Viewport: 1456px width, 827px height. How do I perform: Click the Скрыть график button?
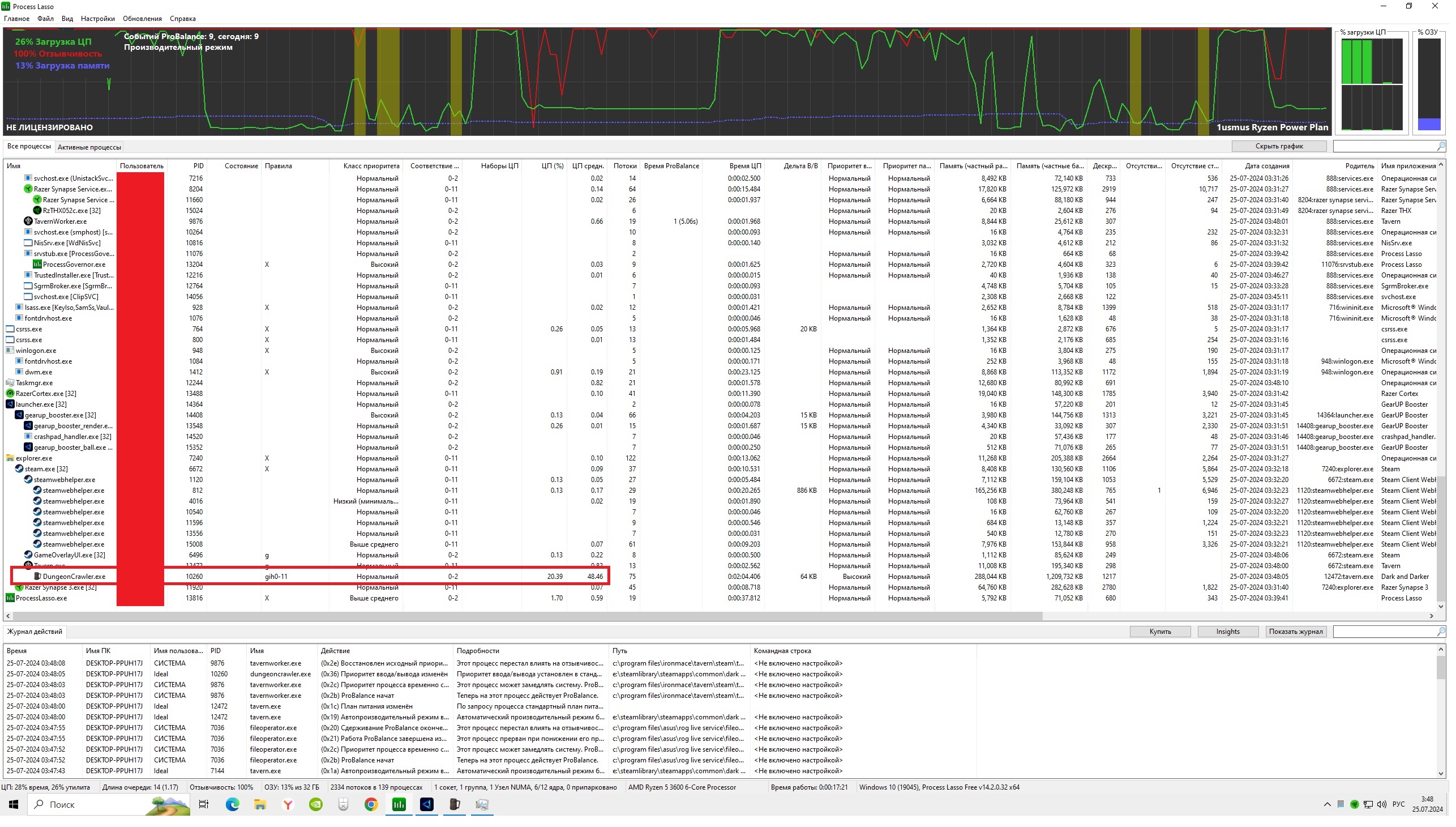pyautogui.click(x=1279, y=147)
